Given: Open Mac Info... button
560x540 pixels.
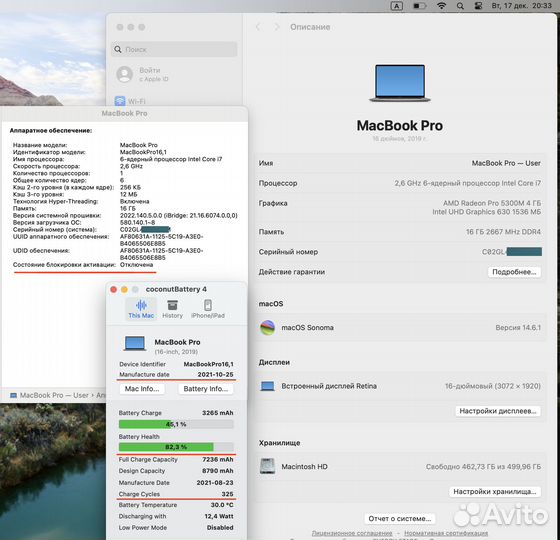Looking at the screenshot, I should click(x=142, y=389).
